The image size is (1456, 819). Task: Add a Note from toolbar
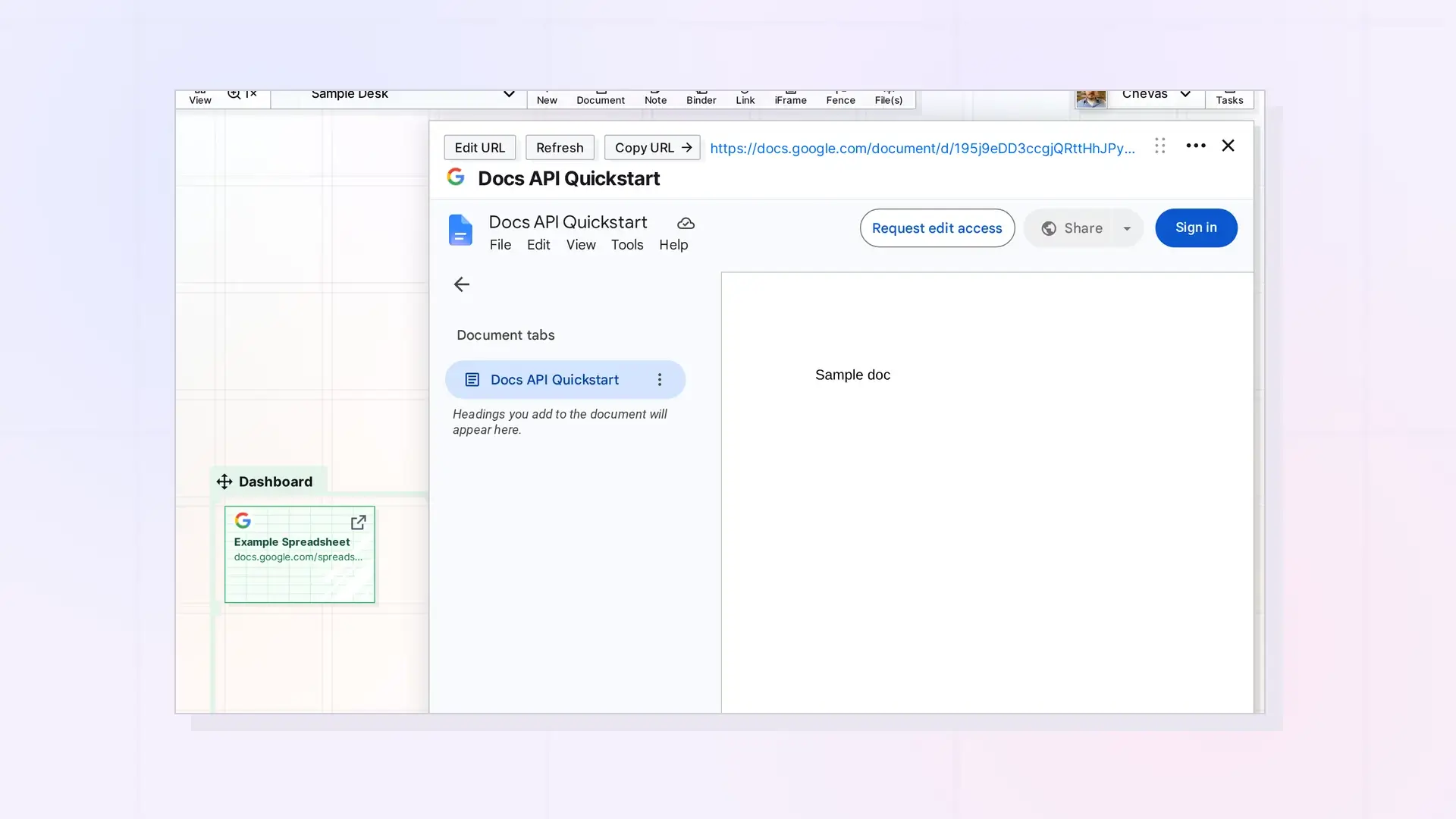(x=655, y=99)
